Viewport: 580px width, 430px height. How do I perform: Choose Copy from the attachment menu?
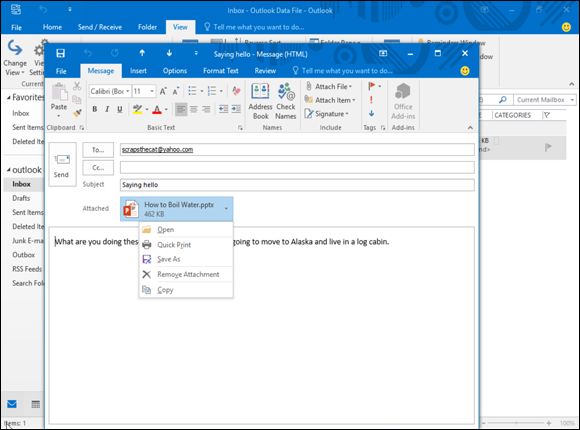(186, 290)
